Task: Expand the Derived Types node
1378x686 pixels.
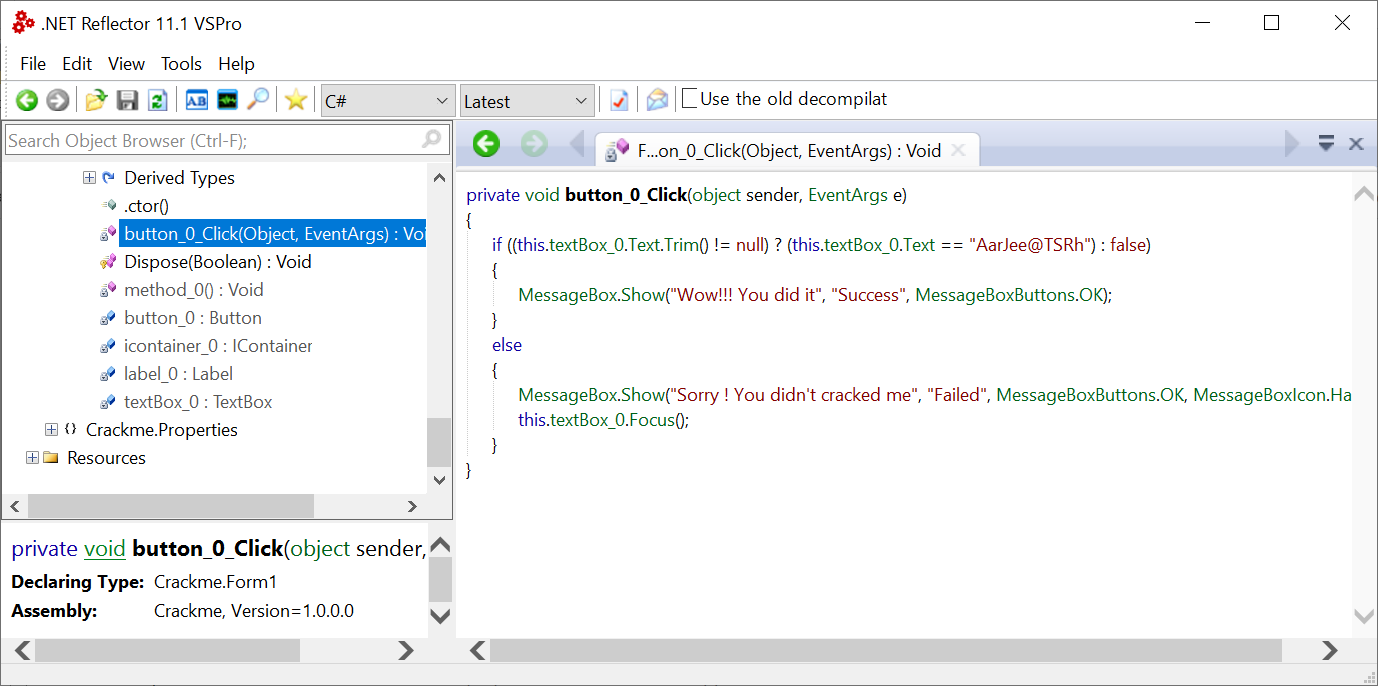Action: pyautogui.click(x=89, y=178)
